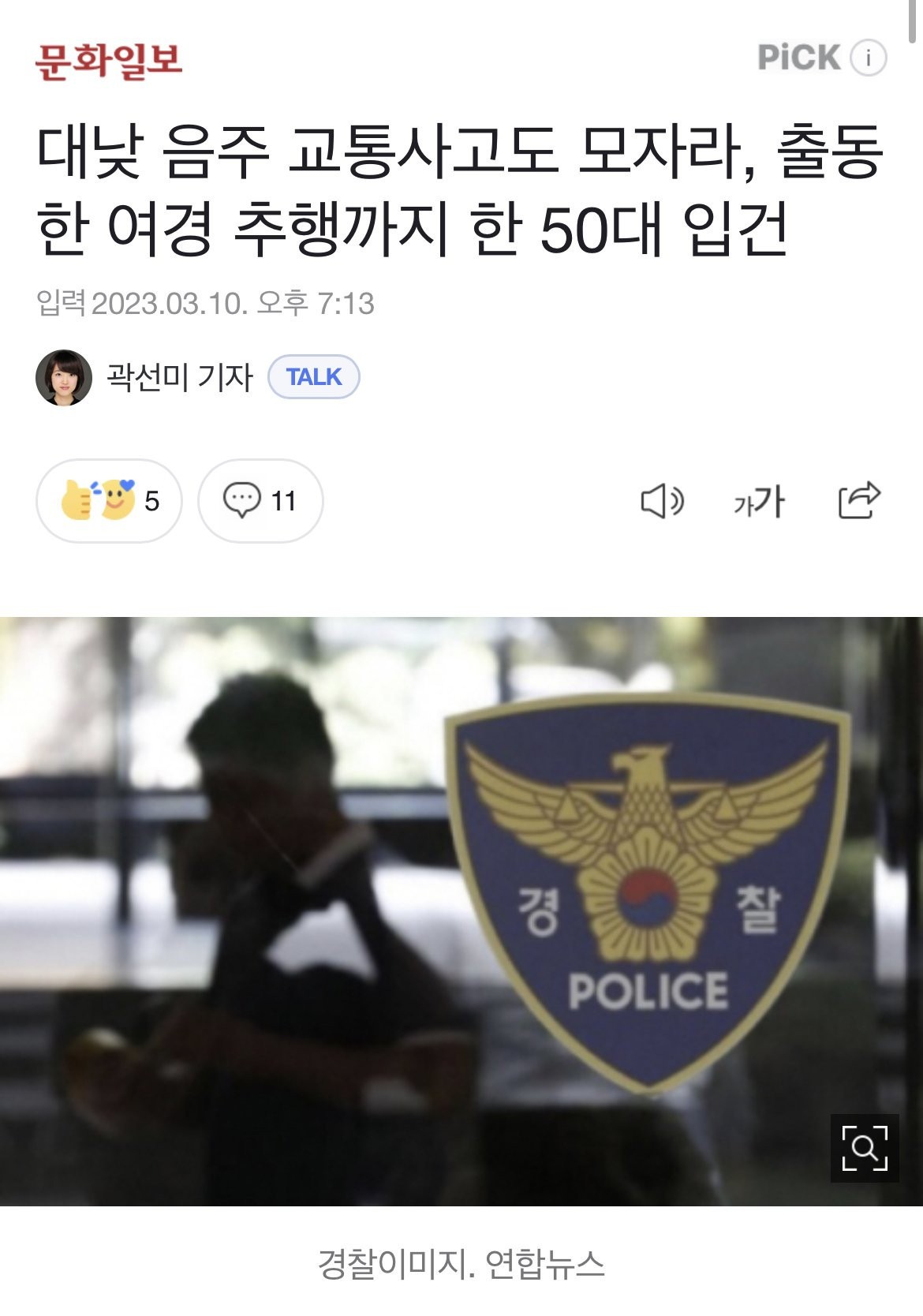Enlarge image with magnifier icon
This screenshot has height=1316, width=923.
click(865, 1148)
